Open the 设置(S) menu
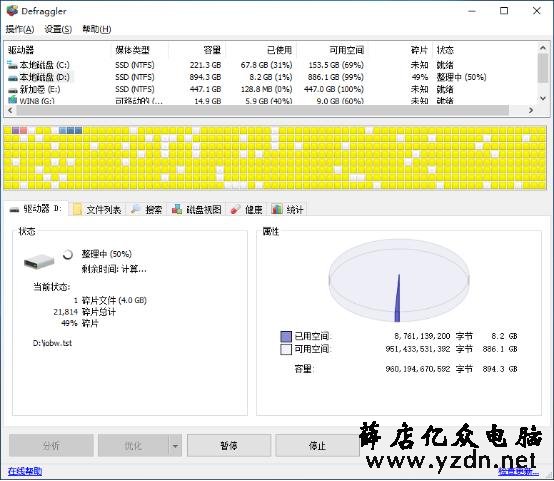 [58, 29]
